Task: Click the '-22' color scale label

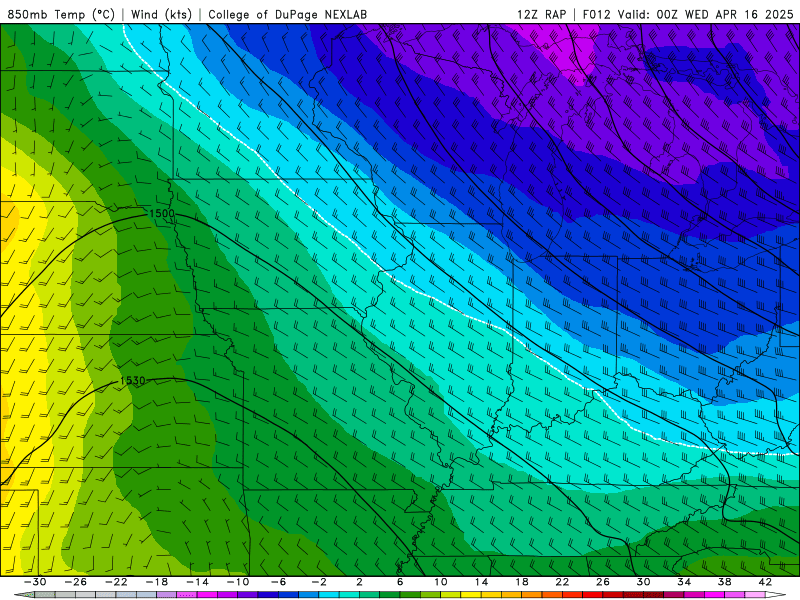Action: [x=116, y=582]
